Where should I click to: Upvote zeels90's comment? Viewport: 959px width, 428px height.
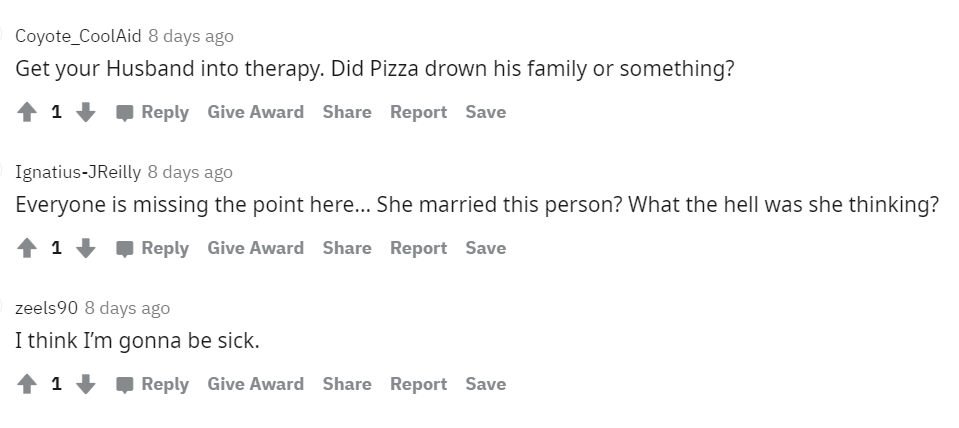click(x=27, y=385)
